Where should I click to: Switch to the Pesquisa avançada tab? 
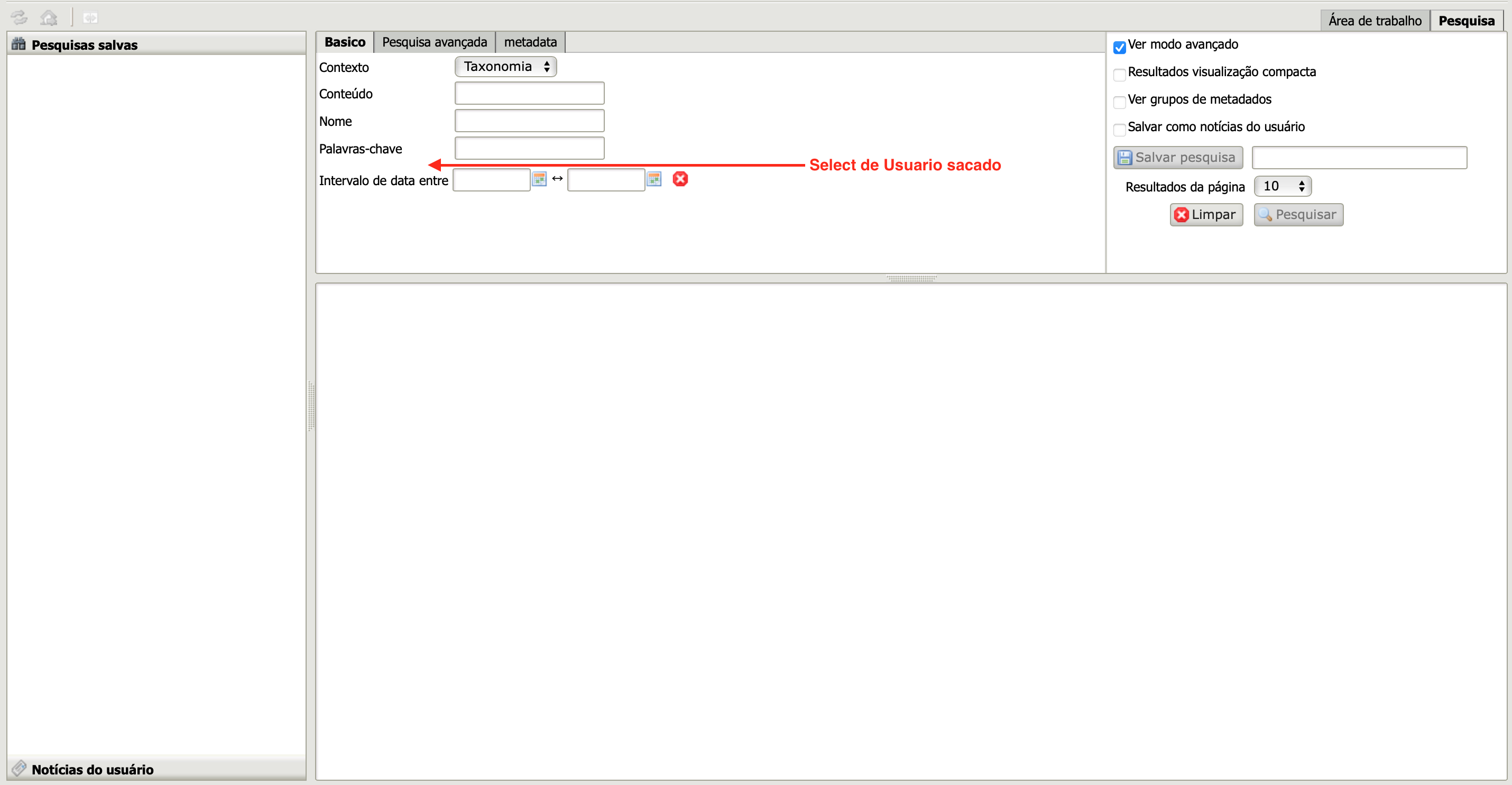click(435, 42)
